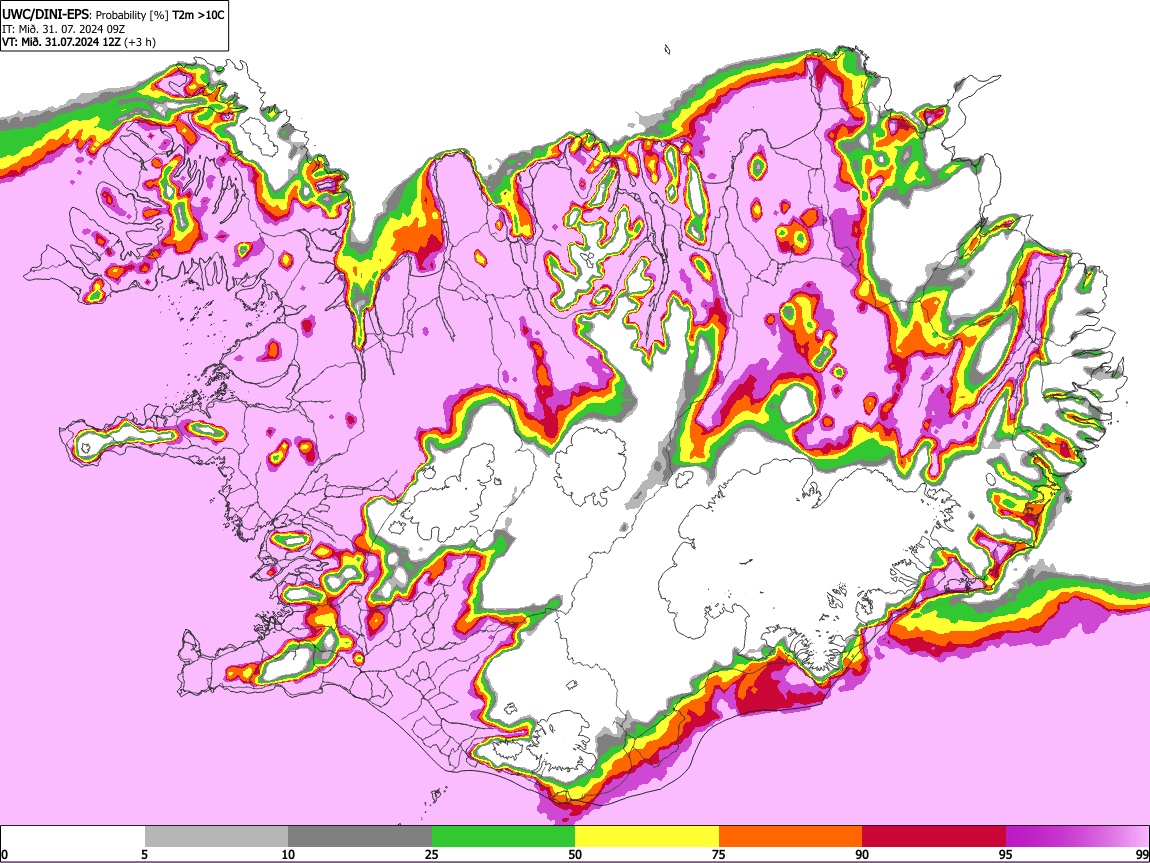Click the legend label '95'
The height and width of the screenshot is (863, 1150).
pyautogui.click(x=1006, y=854)
